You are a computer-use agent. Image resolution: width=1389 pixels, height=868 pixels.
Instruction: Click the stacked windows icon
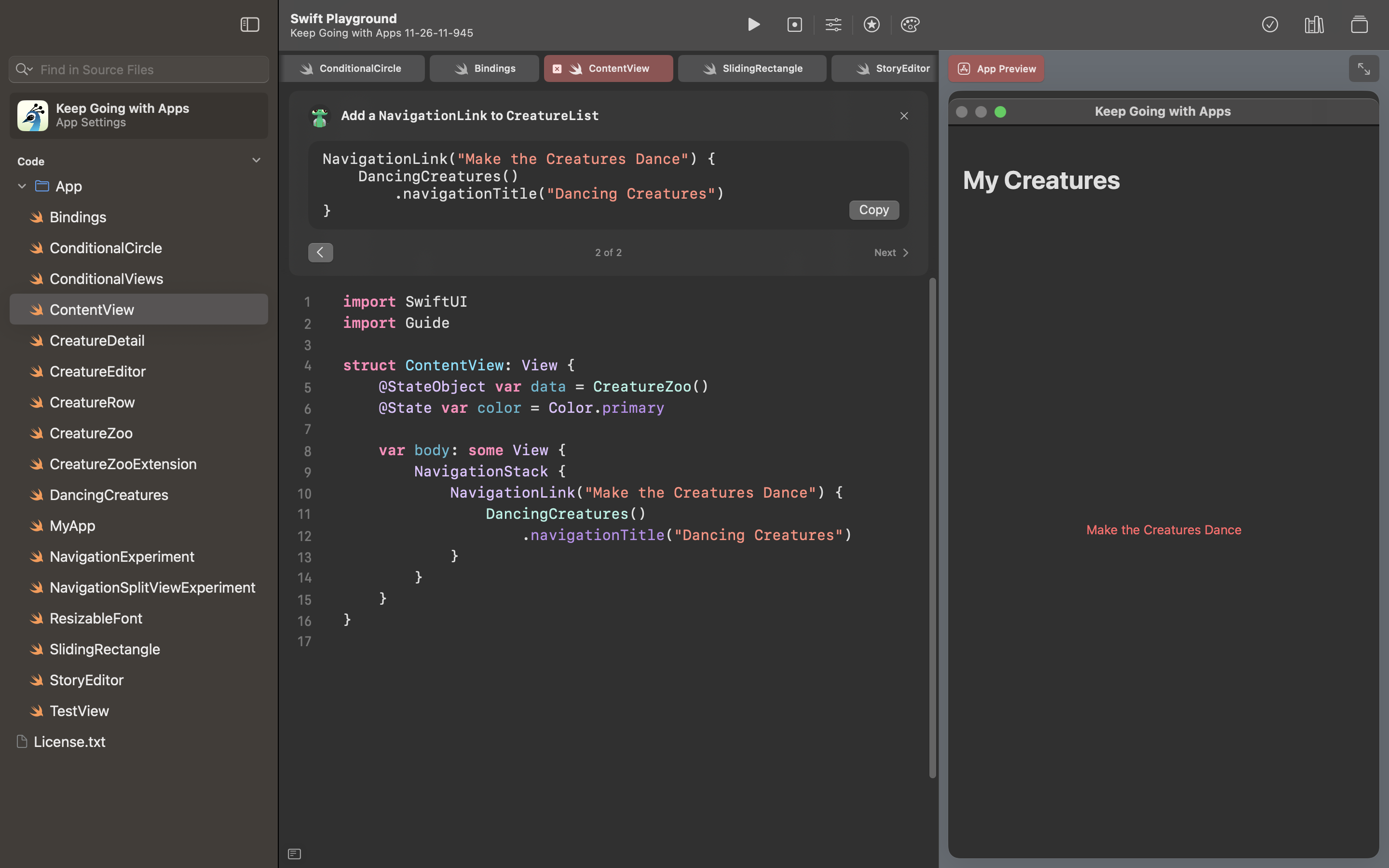coord(1359,25)
